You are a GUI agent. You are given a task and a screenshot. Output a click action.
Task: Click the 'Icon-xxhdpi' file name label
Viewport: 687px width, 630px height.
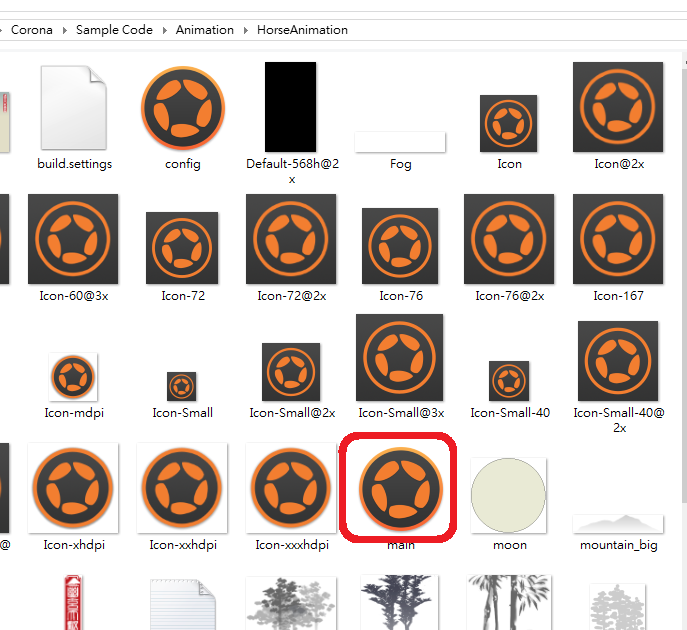pos(183,545)
